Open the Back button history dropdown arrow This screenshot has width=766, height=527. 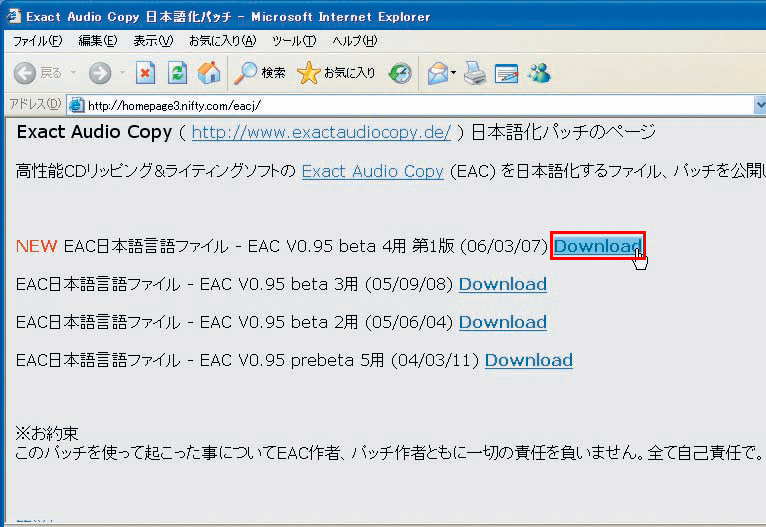[73, 73]
